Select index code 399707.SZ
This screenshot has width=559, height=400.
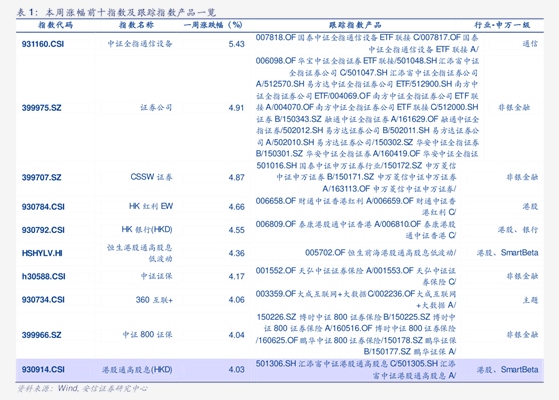pos(41,177)
